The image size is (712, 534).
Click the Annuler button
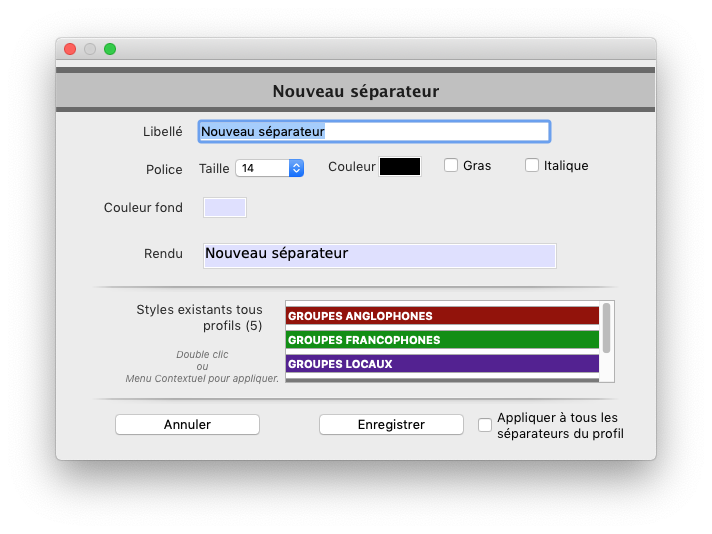coord(188,425)
